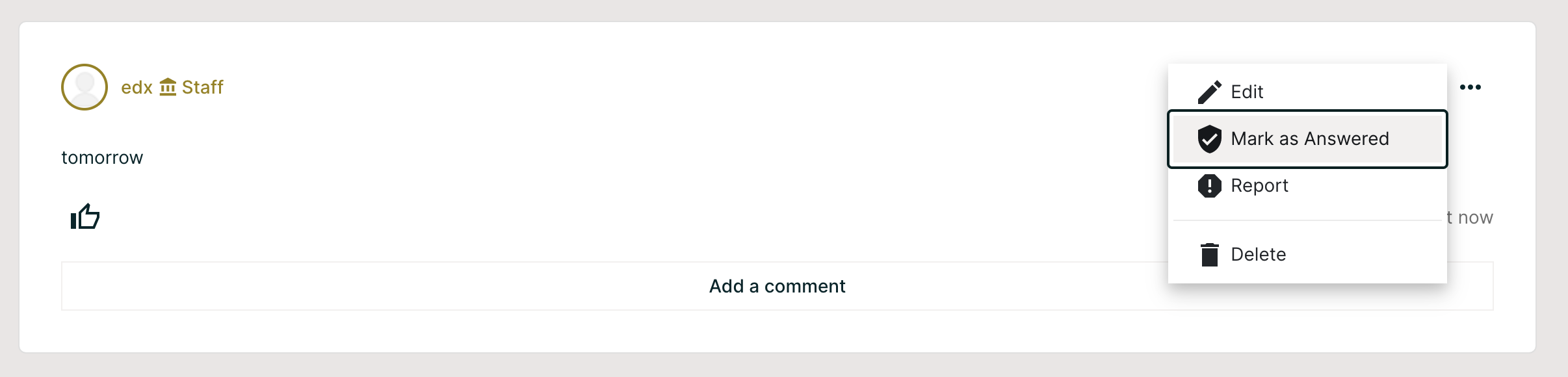This screenshot has width=1568, height=377.
Task: Click the partially hidden "now" timestamp
Action: tap(1474, 218)
